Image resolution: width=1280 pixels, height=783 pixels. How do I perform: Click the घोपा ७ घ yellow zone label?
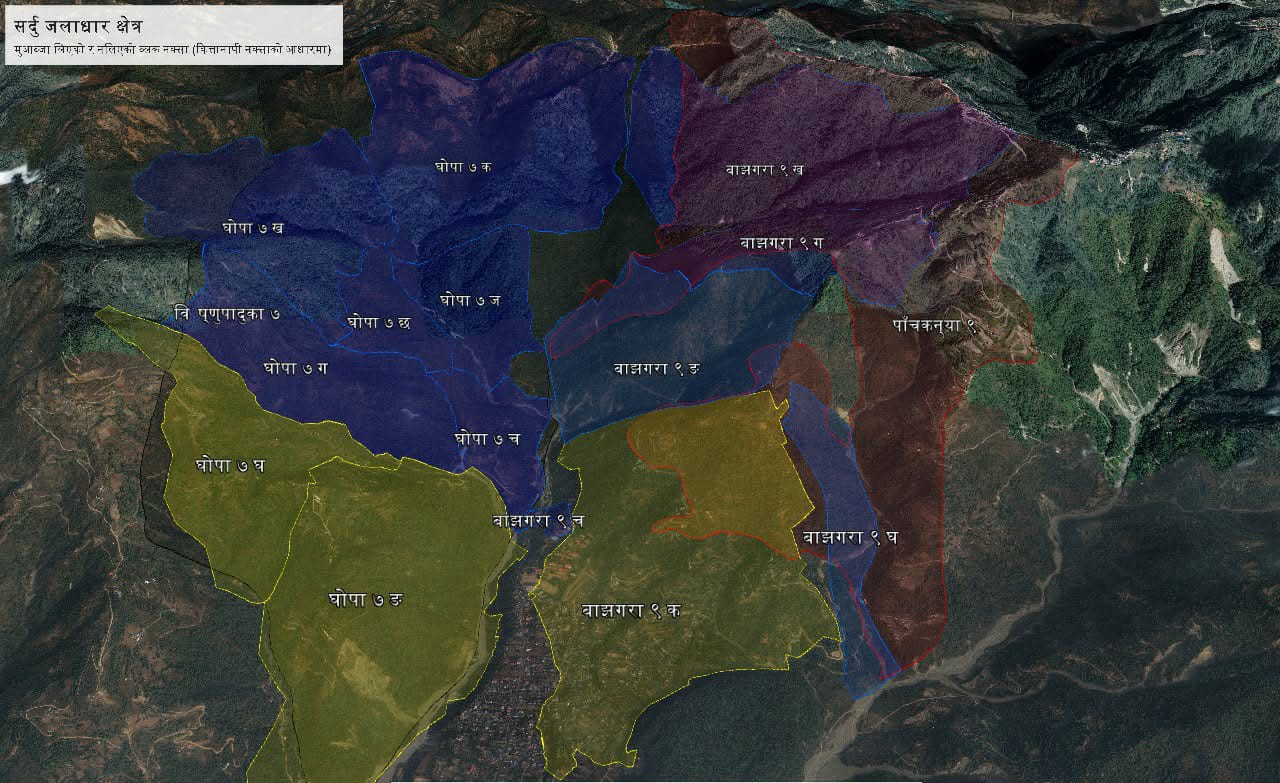click(x=230, y=465)
